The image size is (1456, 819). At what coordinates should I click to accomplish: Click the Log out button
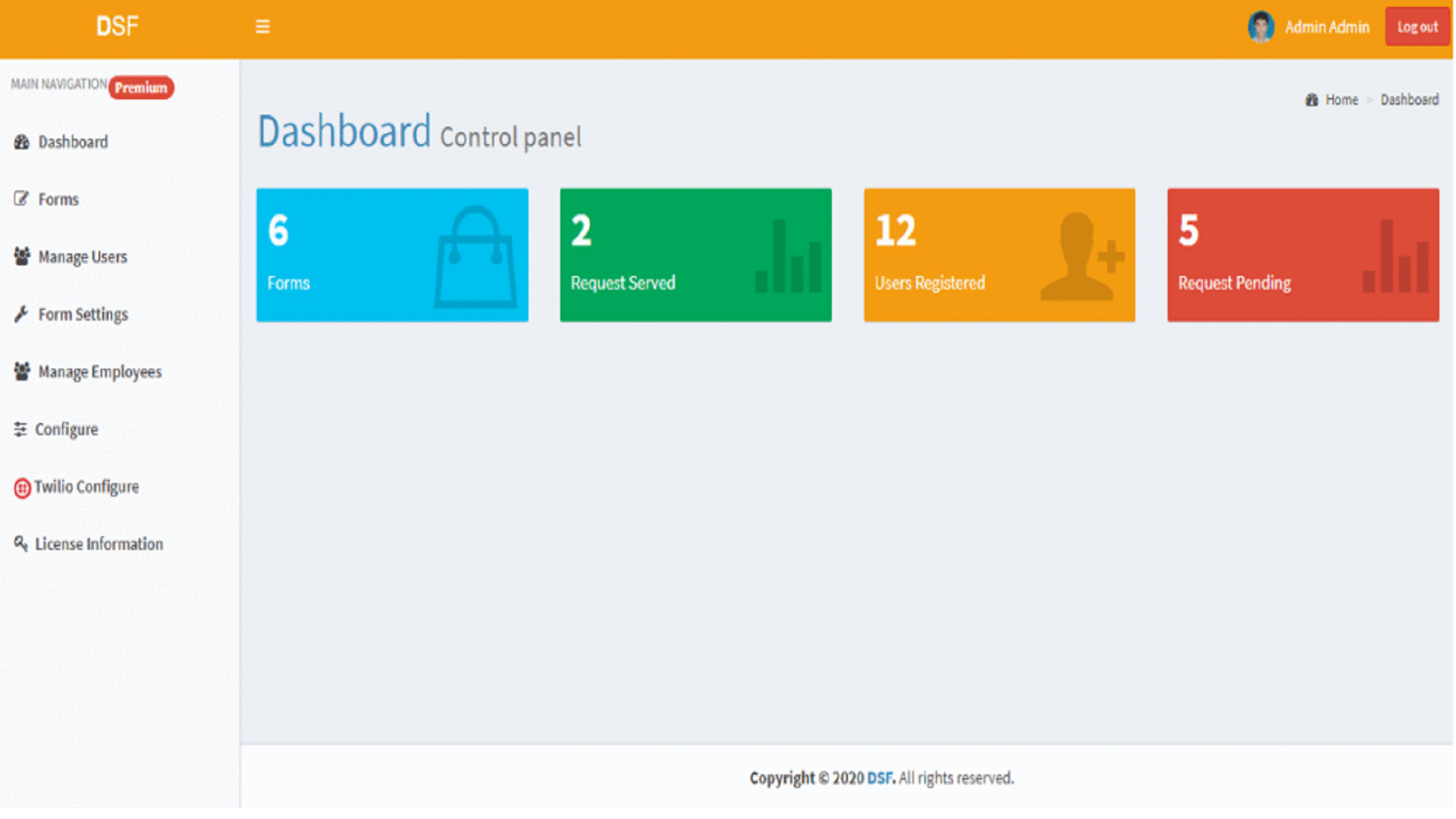[x=1417, y=27]
